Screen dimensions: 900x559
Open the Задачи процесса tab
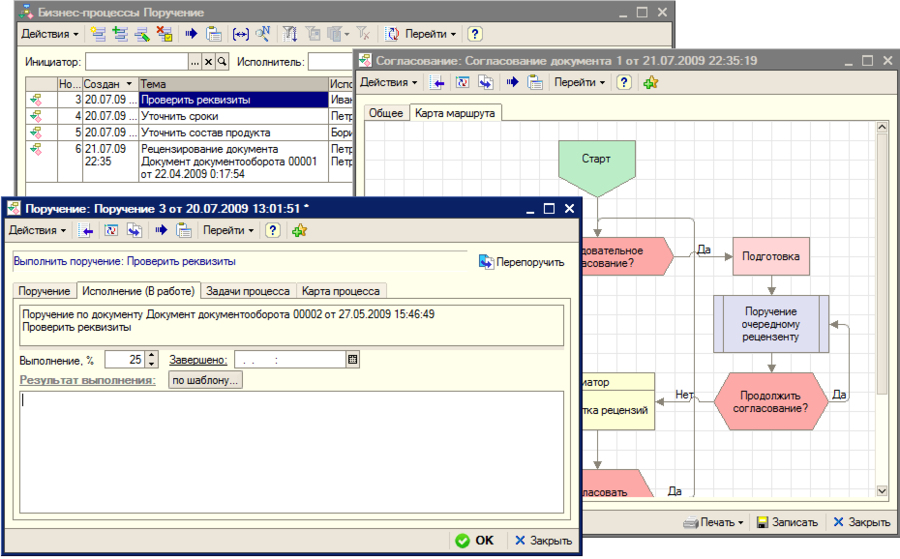(x=247, y=291)
